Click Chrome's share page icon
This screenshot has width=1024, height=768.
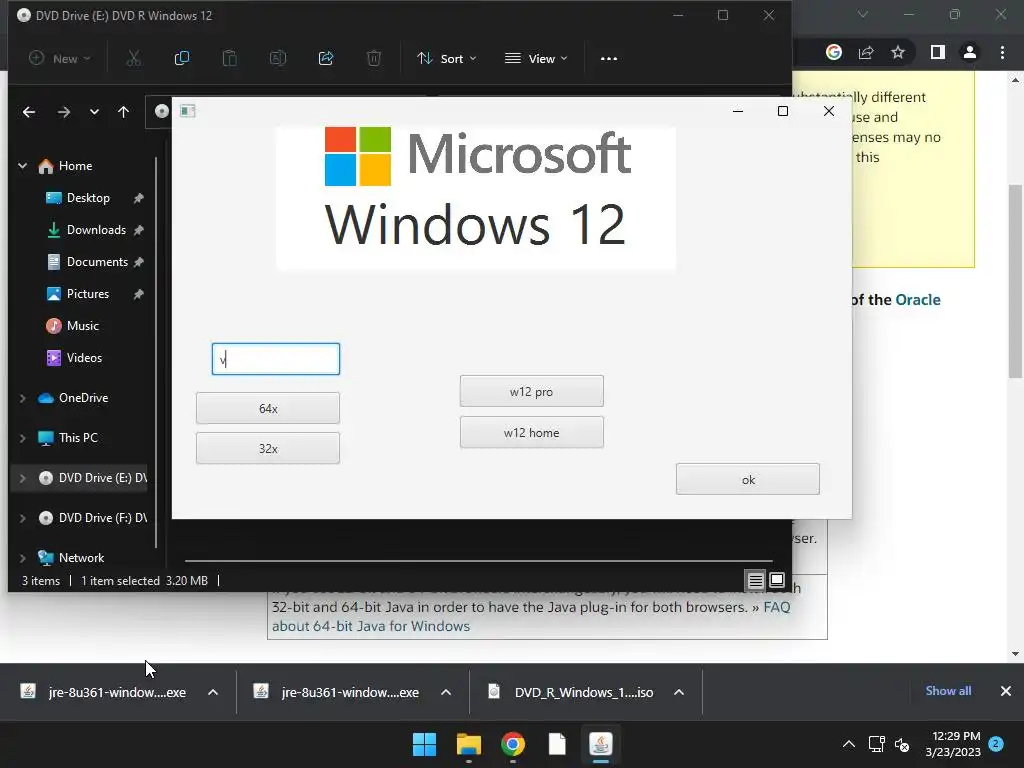click(866, 52)
